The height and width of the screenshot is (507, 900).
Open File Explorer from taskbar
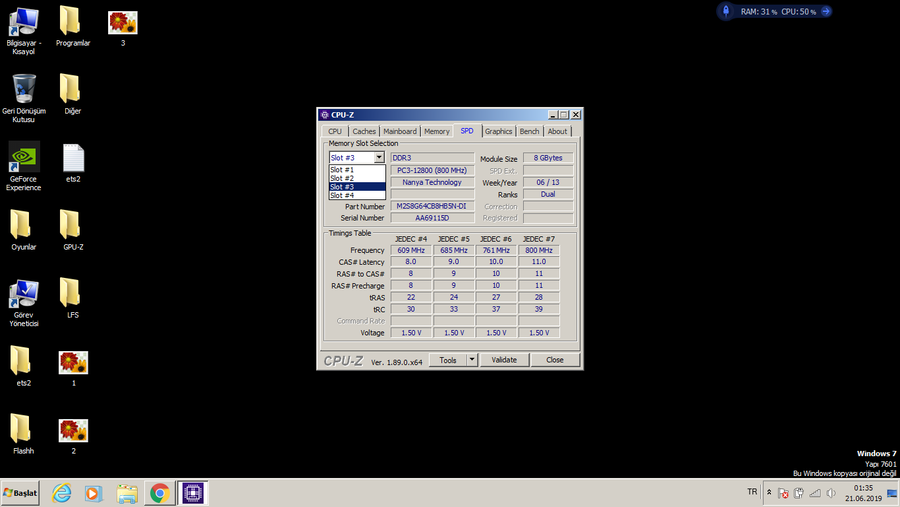[x=127, y=493]
